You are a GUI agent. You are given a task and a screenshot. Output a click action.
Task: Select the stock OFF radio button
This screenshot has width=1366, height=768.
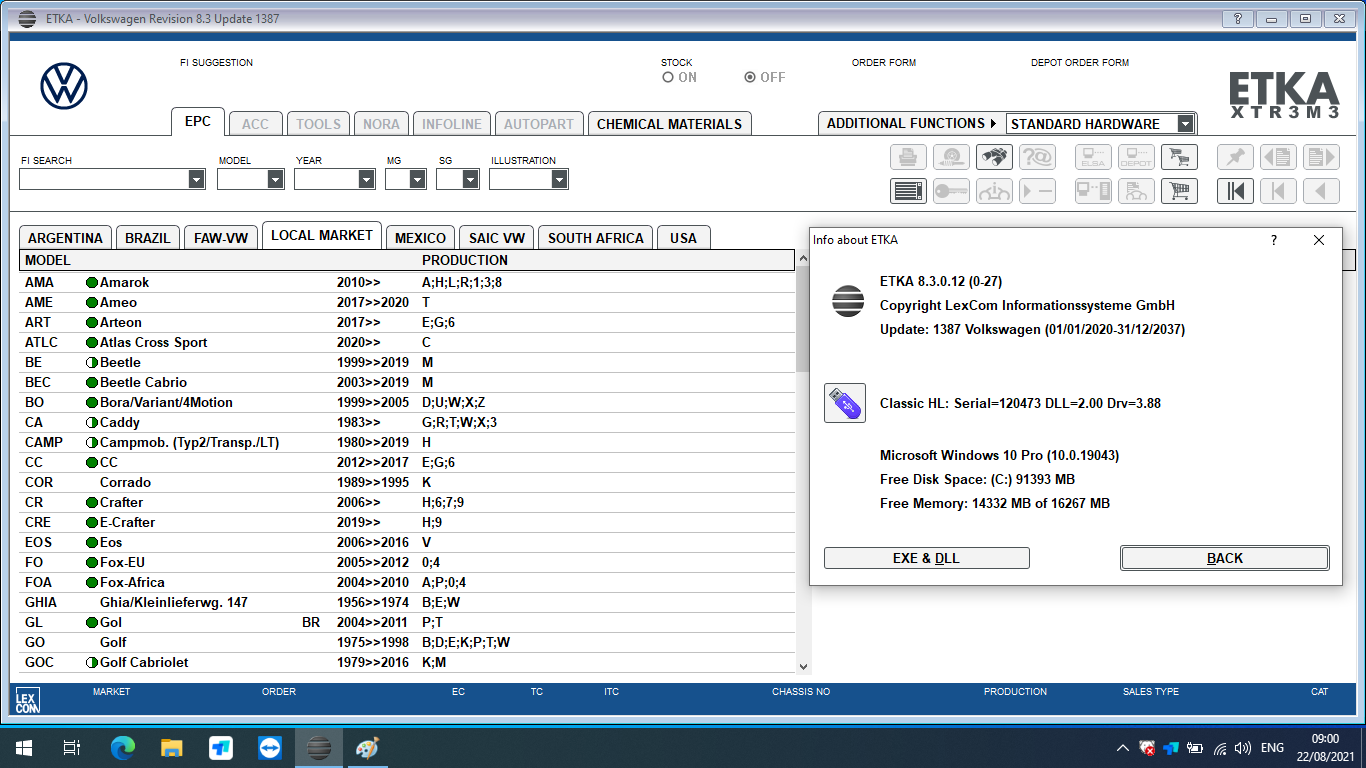(x=750, y=78)
